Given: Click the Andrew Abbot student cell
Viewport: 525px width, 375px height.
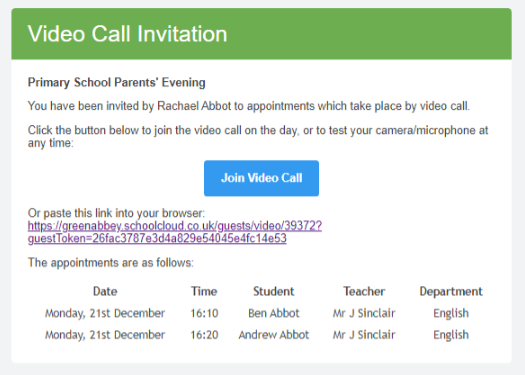Looking at the screenshot, I should click(x=274, y=335).
